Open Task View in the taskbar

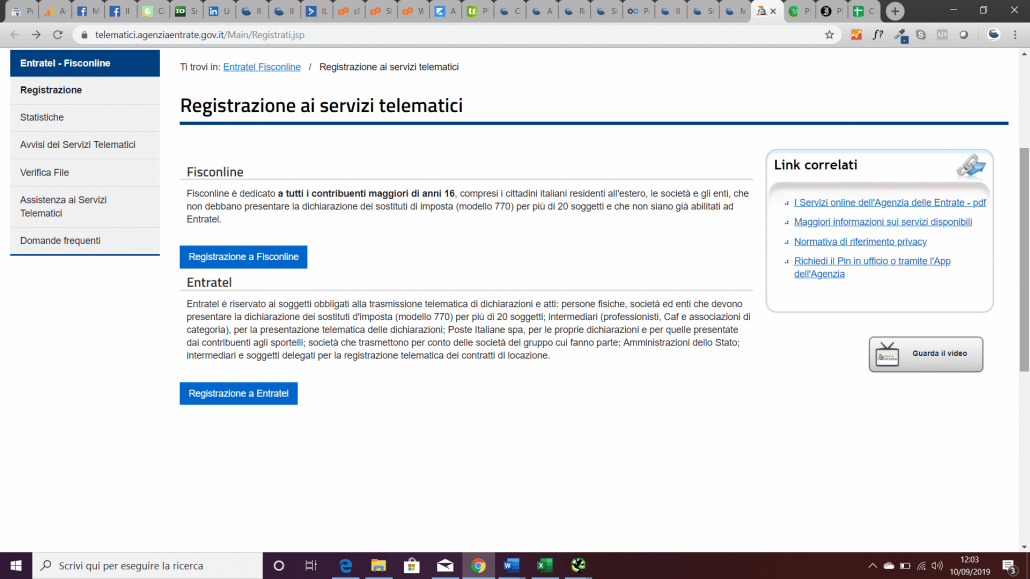tap(311, 565)
